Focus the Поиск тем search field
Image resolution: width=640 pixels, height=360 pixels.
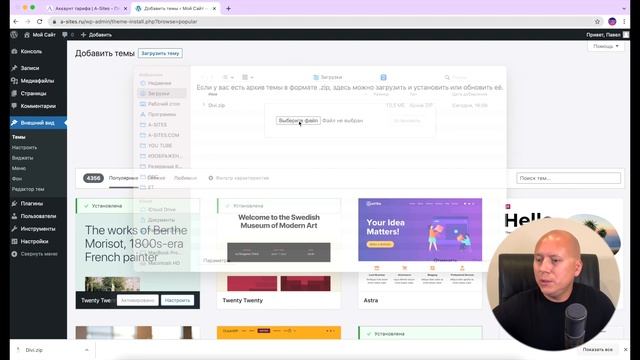[x=568, y=178]
